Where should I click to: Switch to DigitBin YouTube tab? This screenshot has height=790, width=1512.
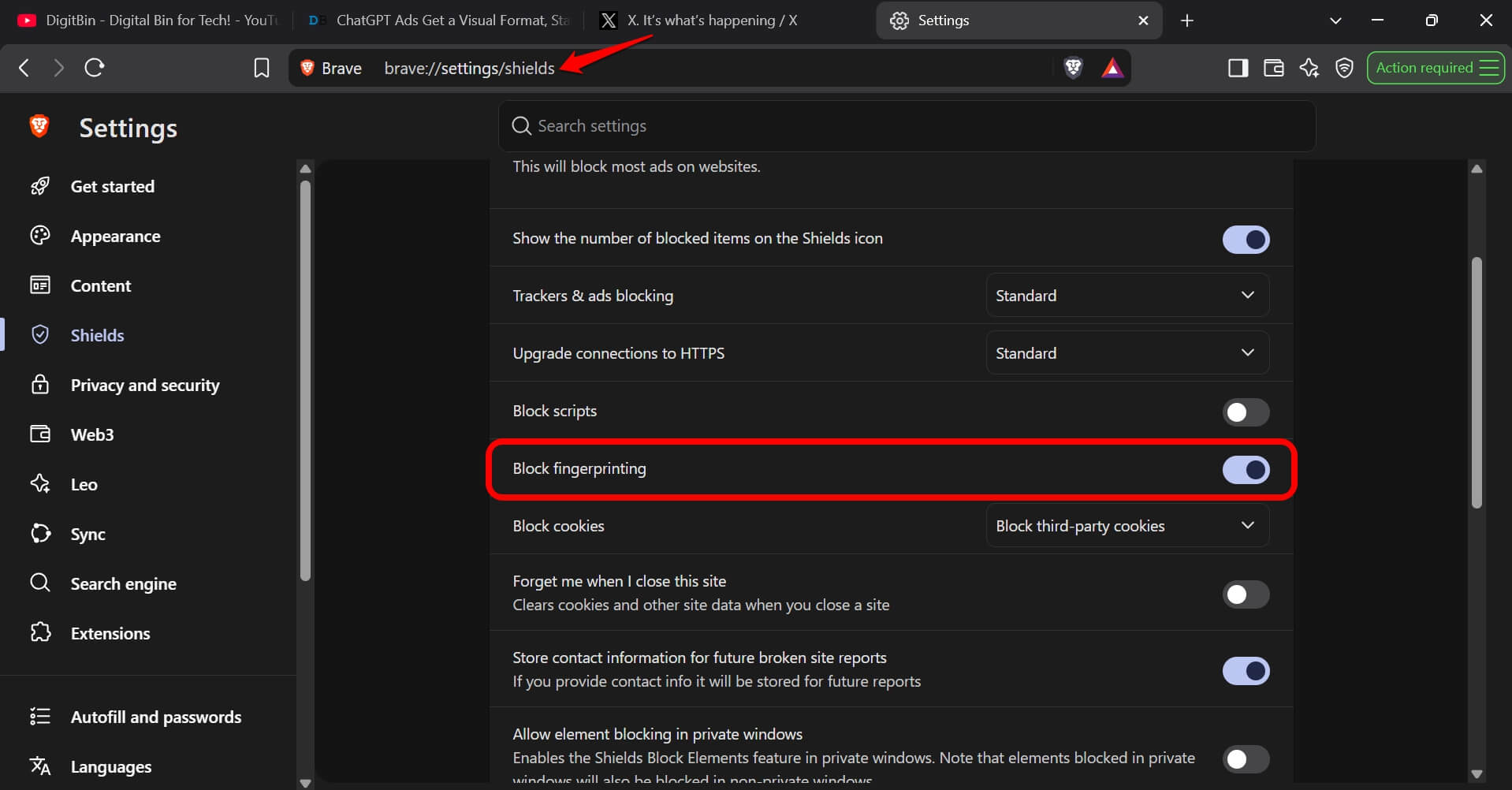(148, 20)
